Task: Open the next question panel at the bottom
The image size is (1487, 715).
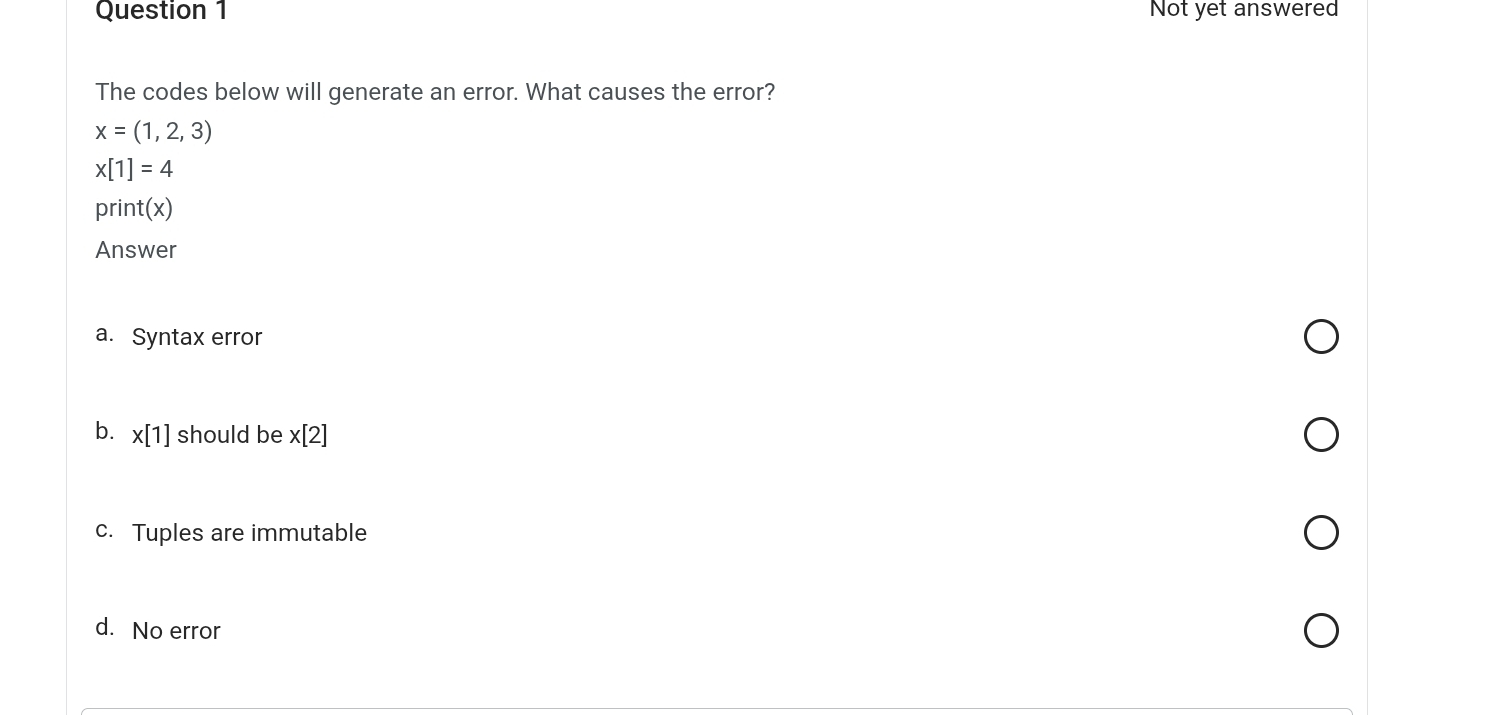Action: pyautogui.click(x=716, y=712)
